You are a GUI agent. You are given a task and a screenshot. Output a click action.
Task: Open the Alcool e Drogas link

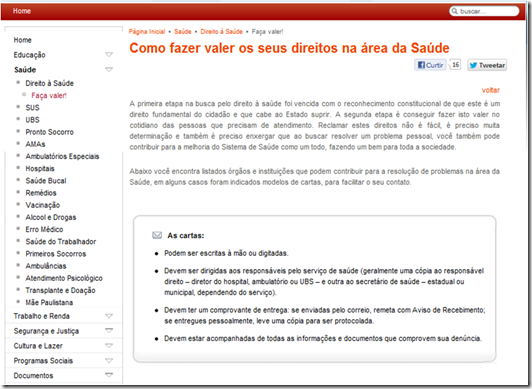(51, 217)
